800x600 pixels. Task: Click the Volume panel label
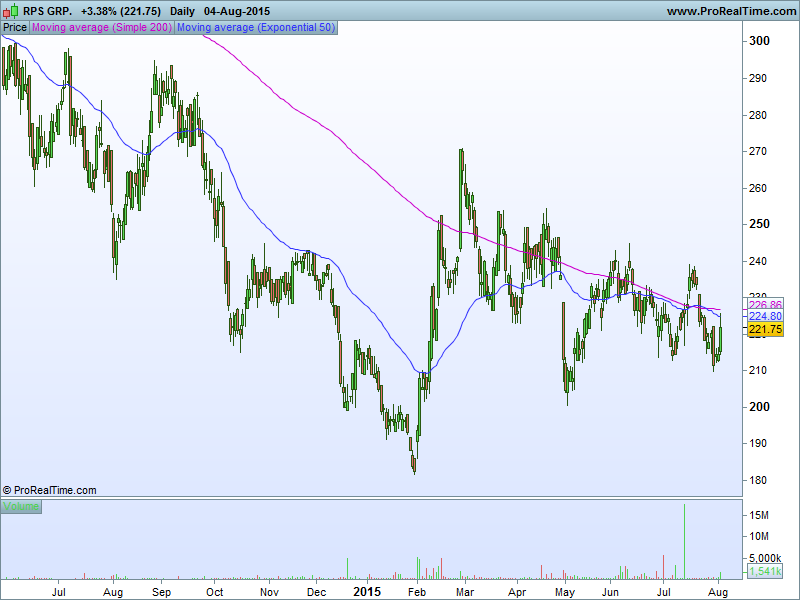click(21, 507)
